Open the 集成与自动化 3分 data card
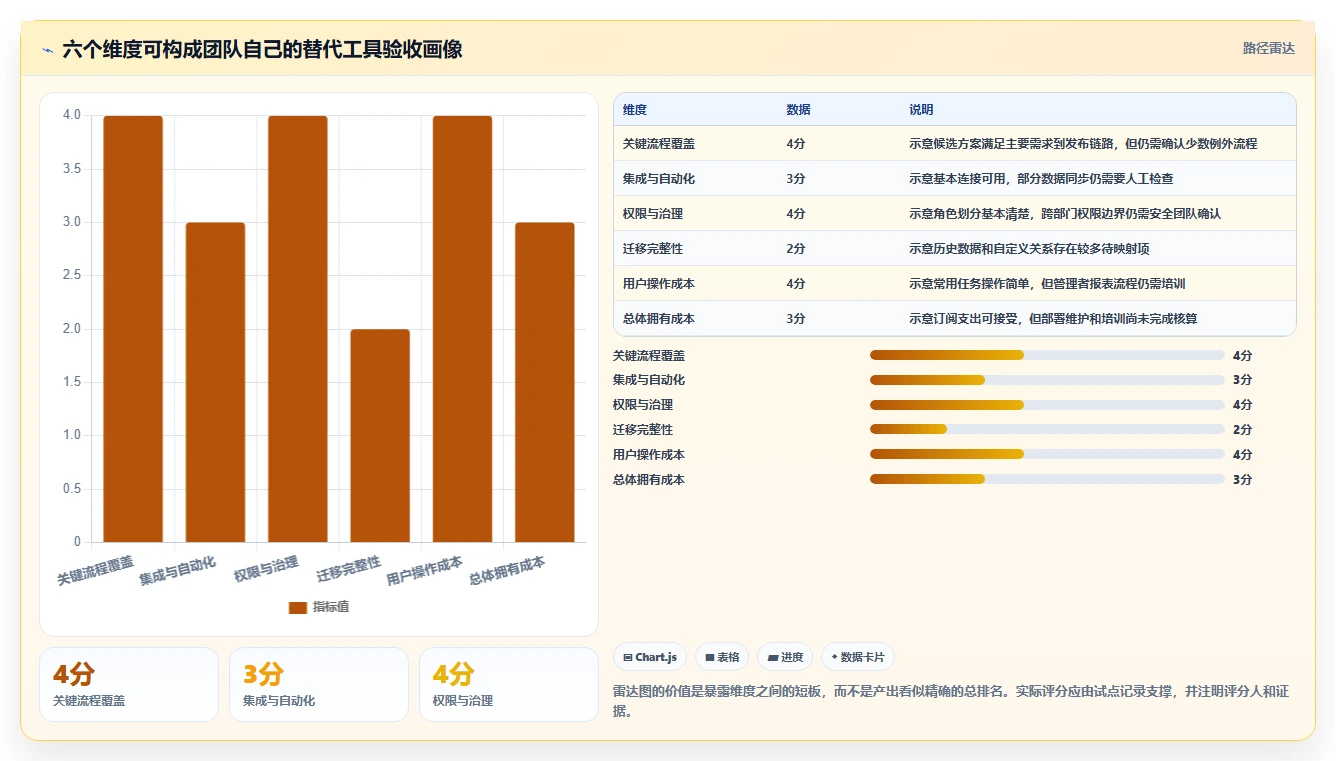 319,684
